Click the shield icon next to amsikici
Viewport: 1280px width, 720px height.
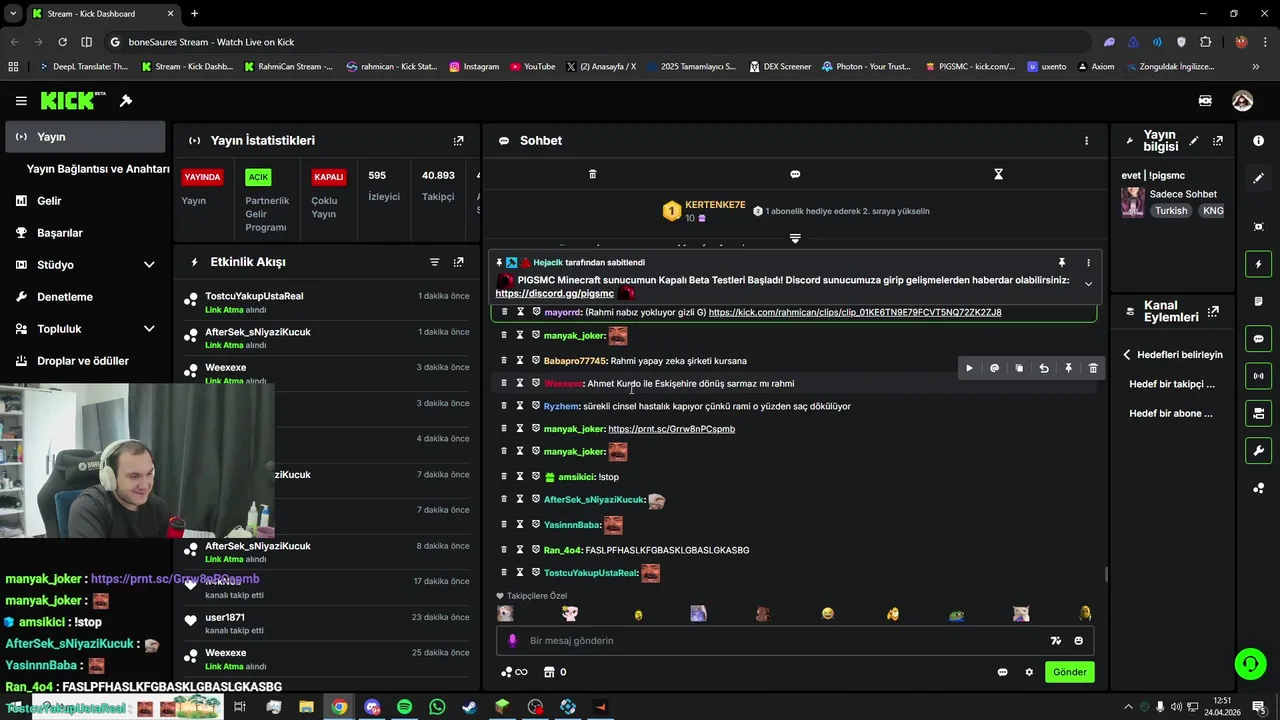tap(536, 477)
